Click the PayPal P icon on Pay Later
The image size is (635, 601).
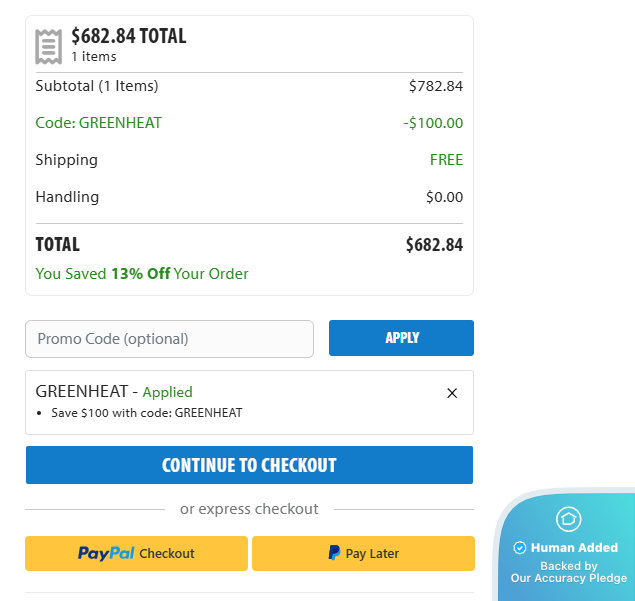[334, 553]
